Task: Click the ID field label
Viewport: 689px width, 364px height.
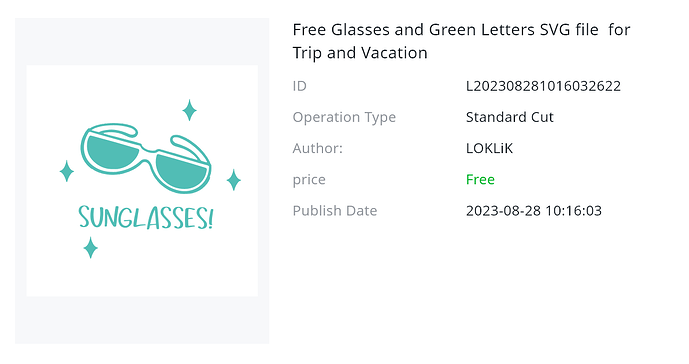Action: pos(299,86)
